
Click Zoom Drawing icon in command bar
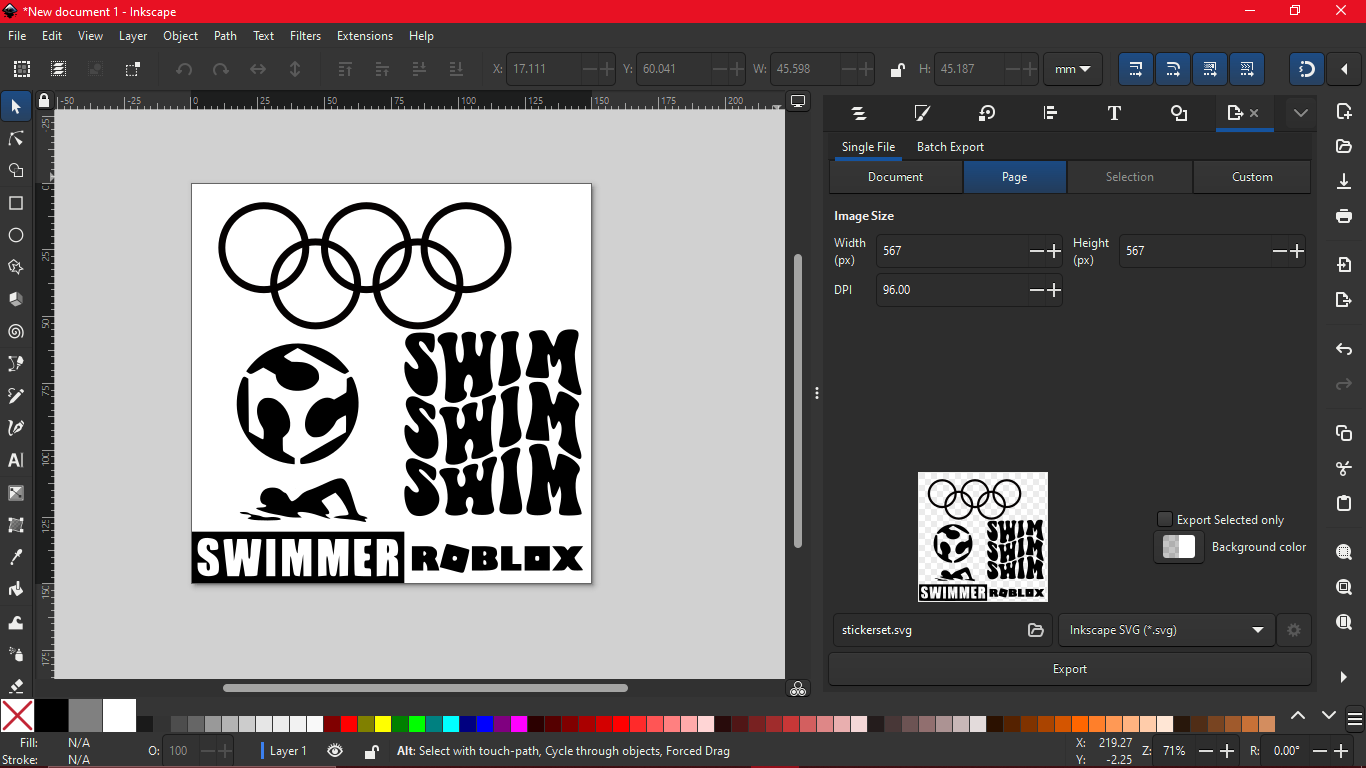point(1344,587)
